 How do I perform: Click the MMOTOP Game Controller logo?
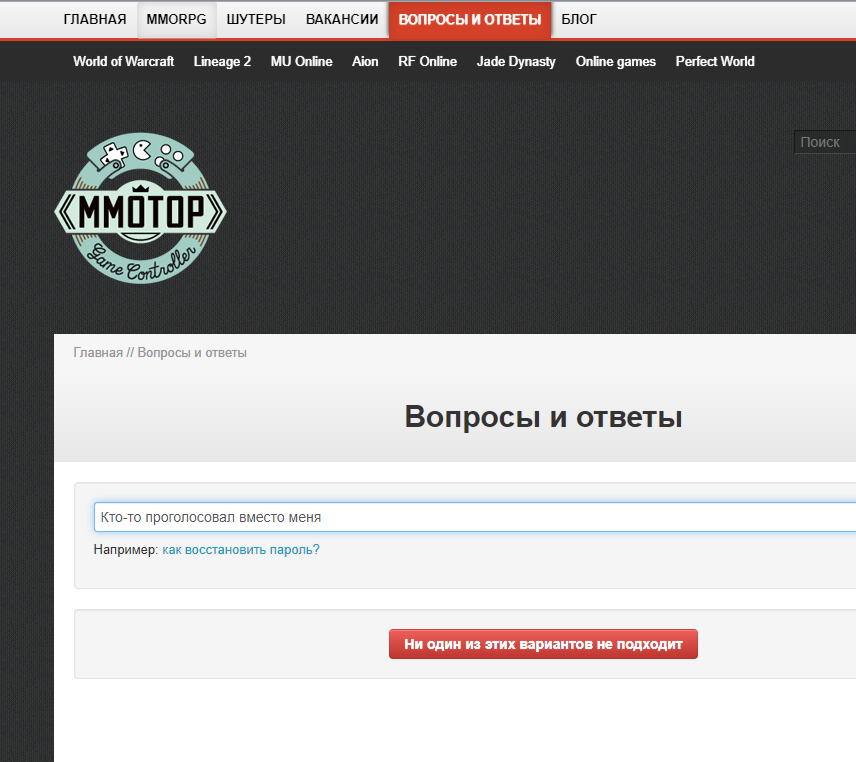tap(140, 209)
